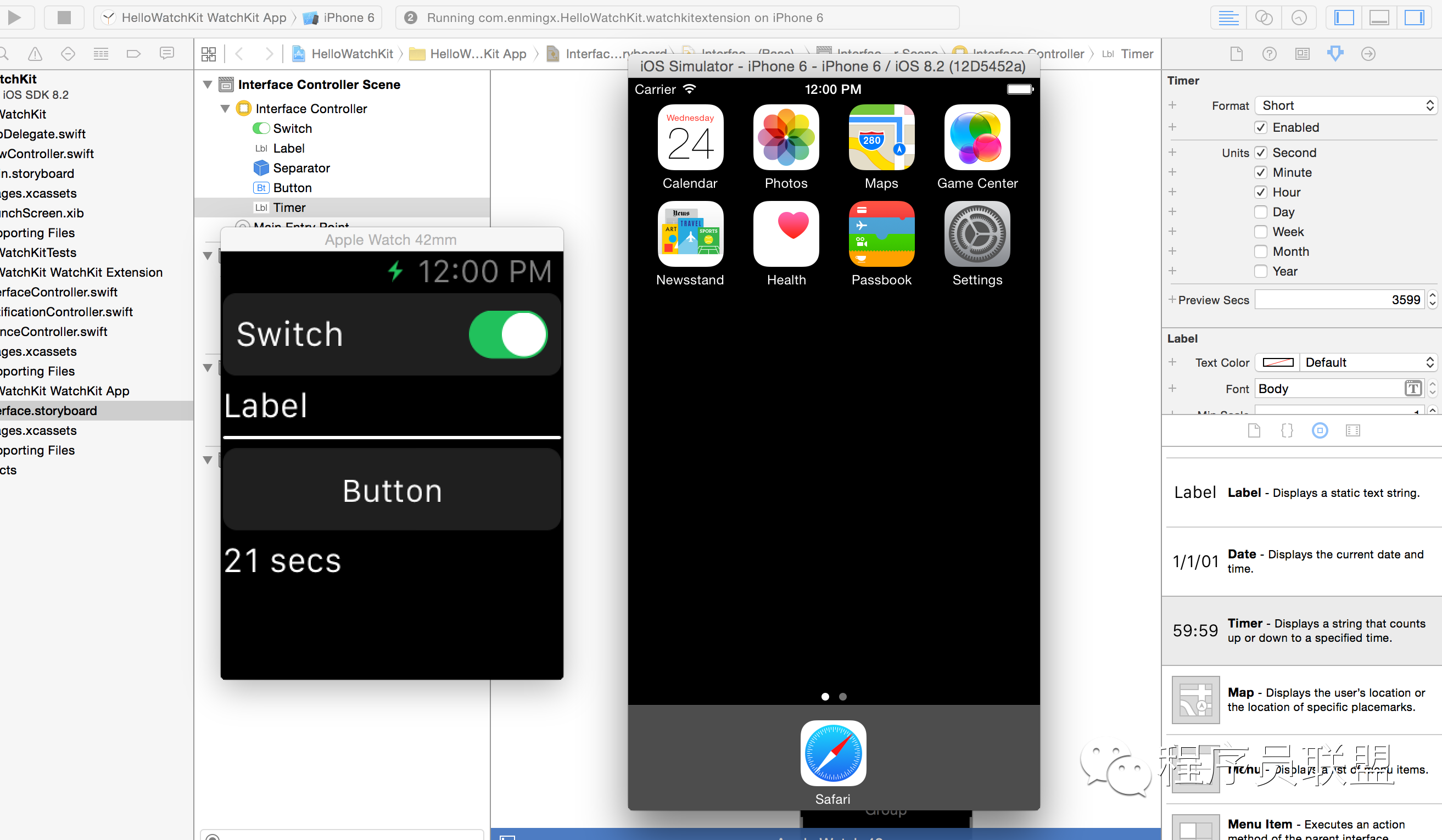Viewport: 1442px width, 840px height.
Task: Open the HelloWatchKit WatchKit App scheme selector
Action: click(194, 18)
